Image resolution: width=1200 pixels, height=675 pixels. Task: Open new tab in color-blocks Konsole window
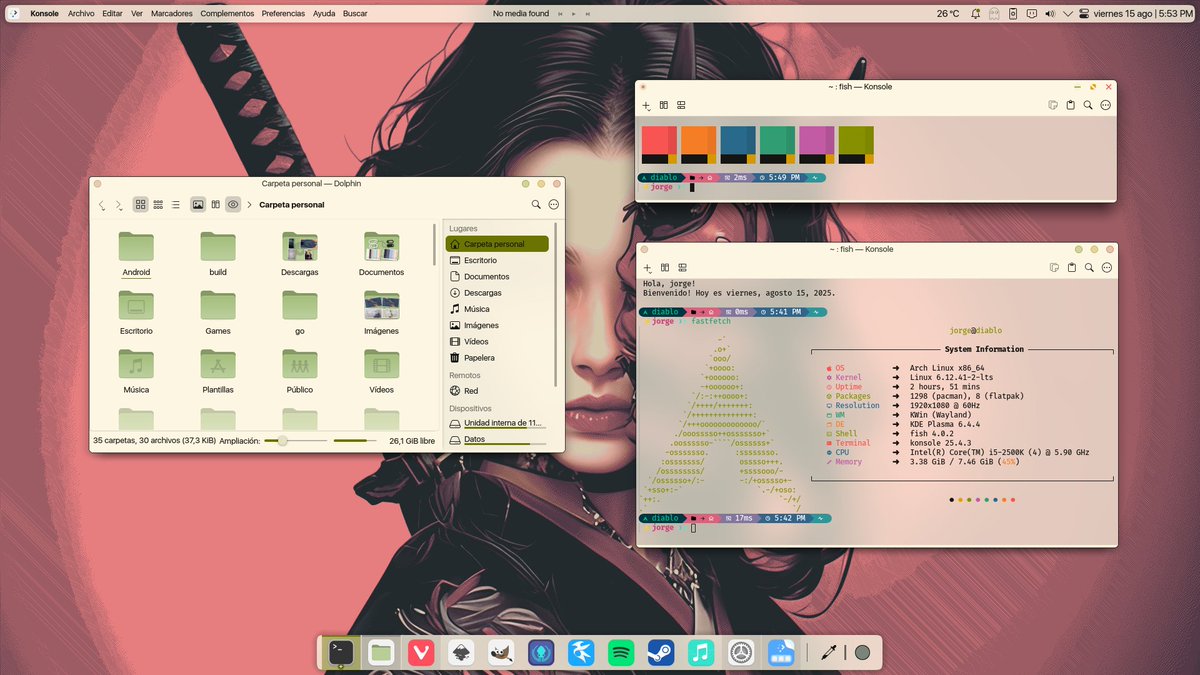pos(646,105)
